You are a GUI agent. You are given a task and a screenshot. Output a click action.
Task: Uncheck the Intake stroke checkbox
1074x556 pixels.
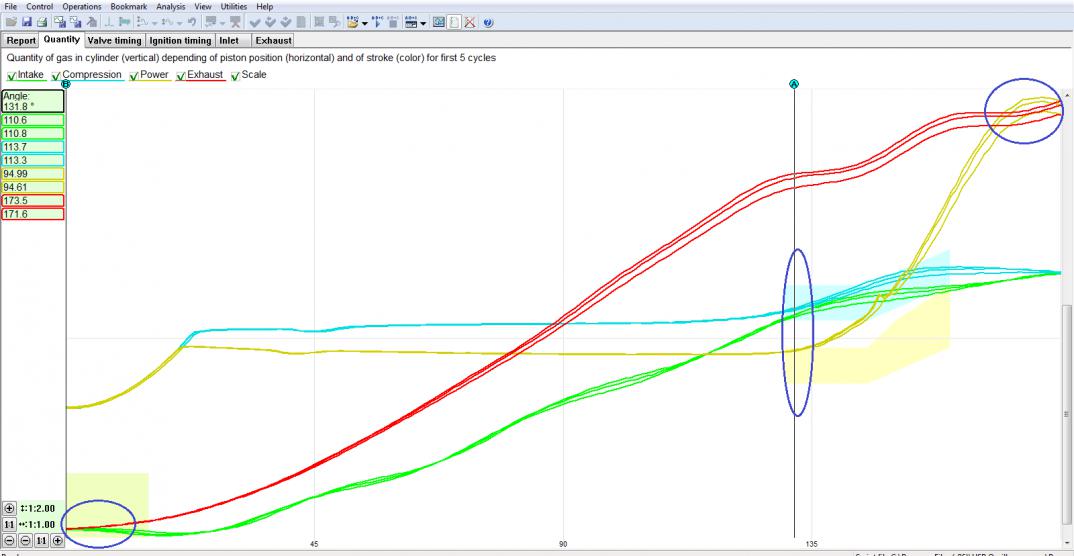[x=11, y=75]
